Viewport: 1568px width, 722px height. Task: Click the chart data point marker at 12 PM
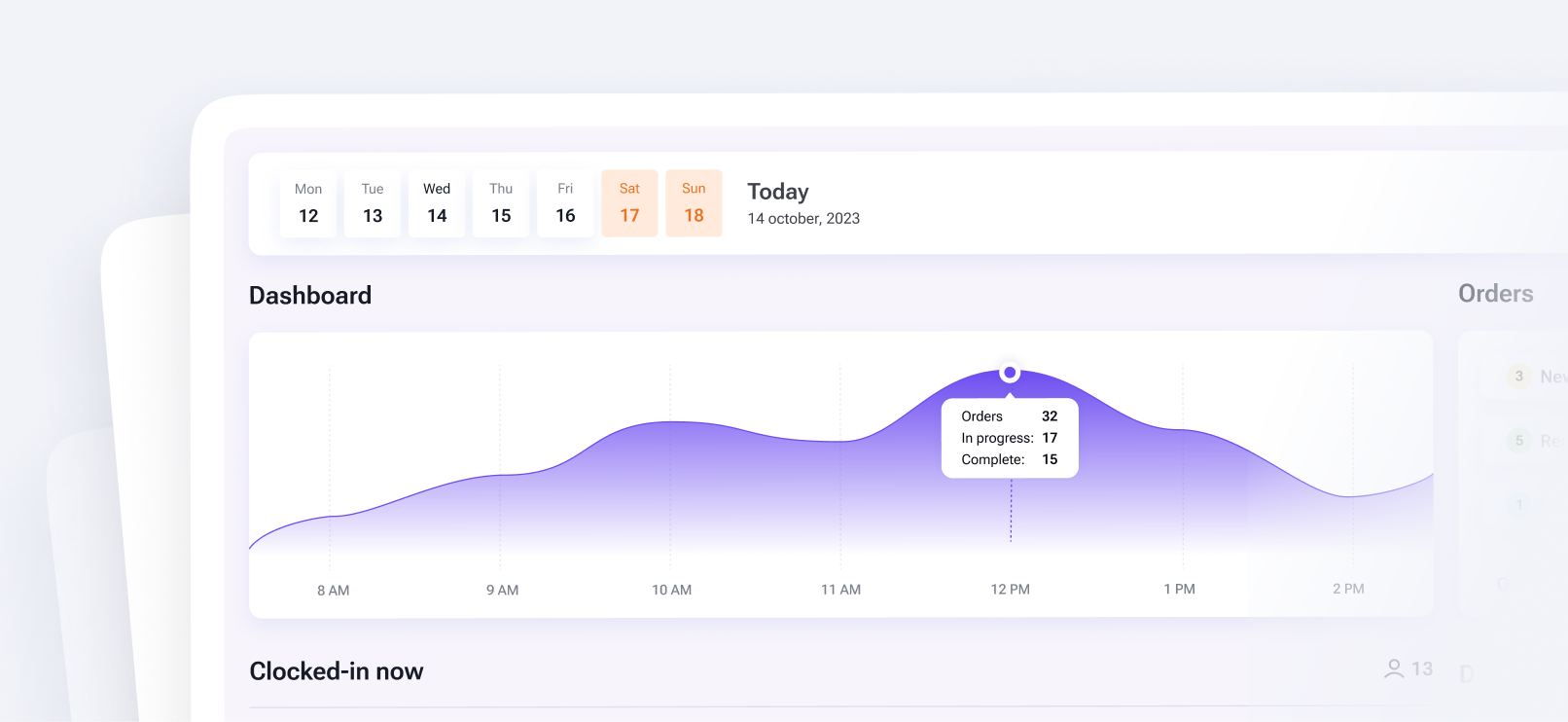1010,373
